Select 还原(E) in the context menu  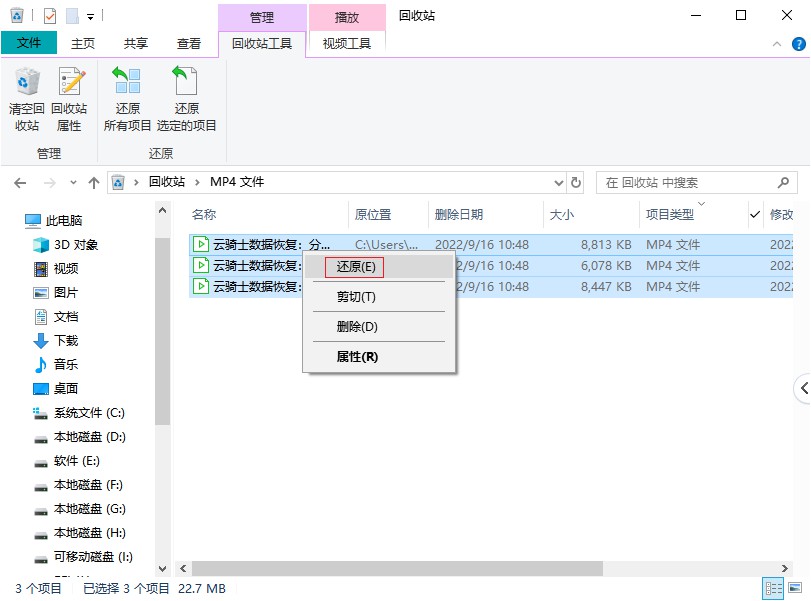coord(356,267)
